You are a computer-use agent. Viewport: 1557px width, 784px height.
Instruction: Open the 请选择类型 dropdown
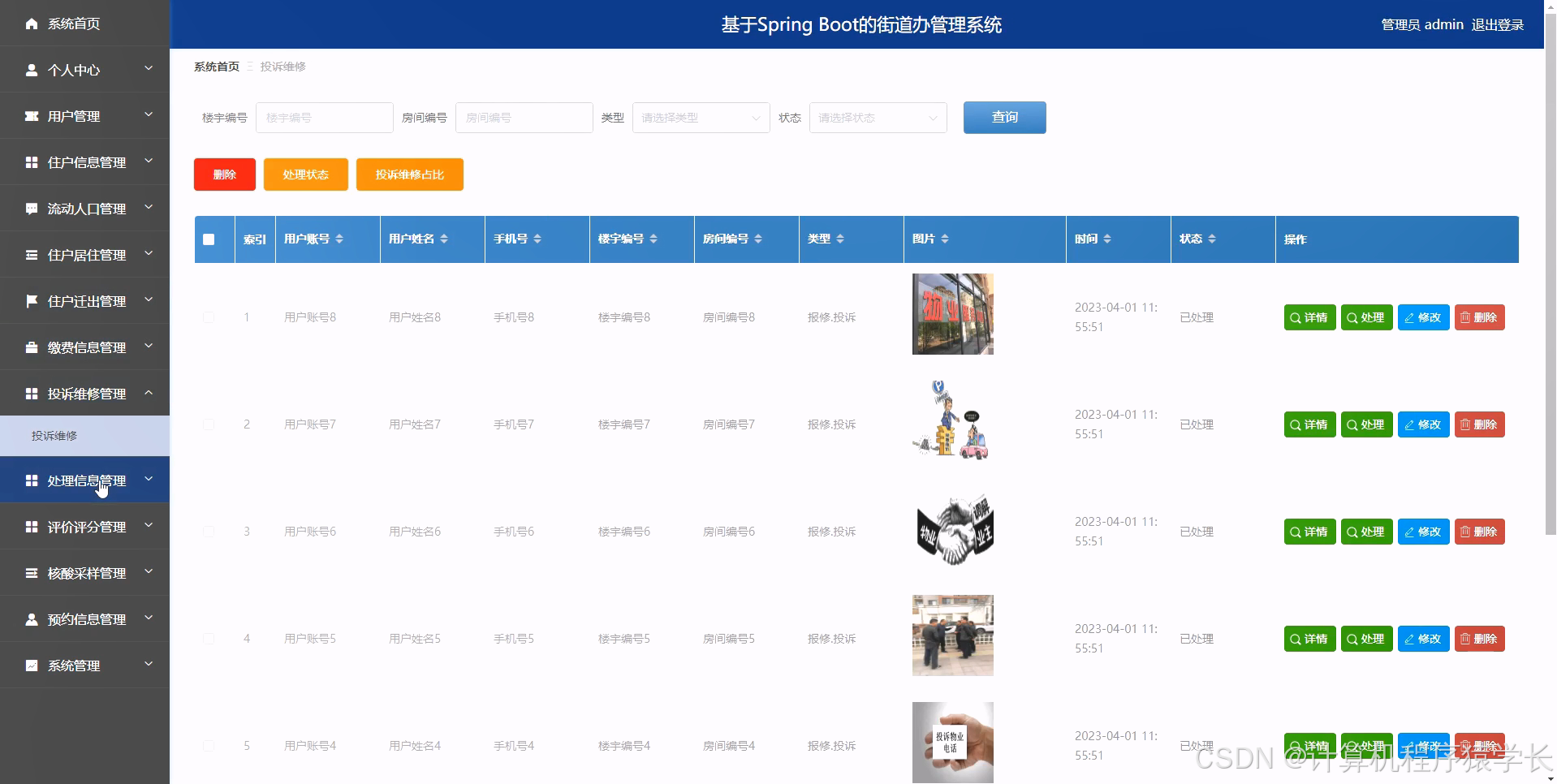tap(700, 118)
